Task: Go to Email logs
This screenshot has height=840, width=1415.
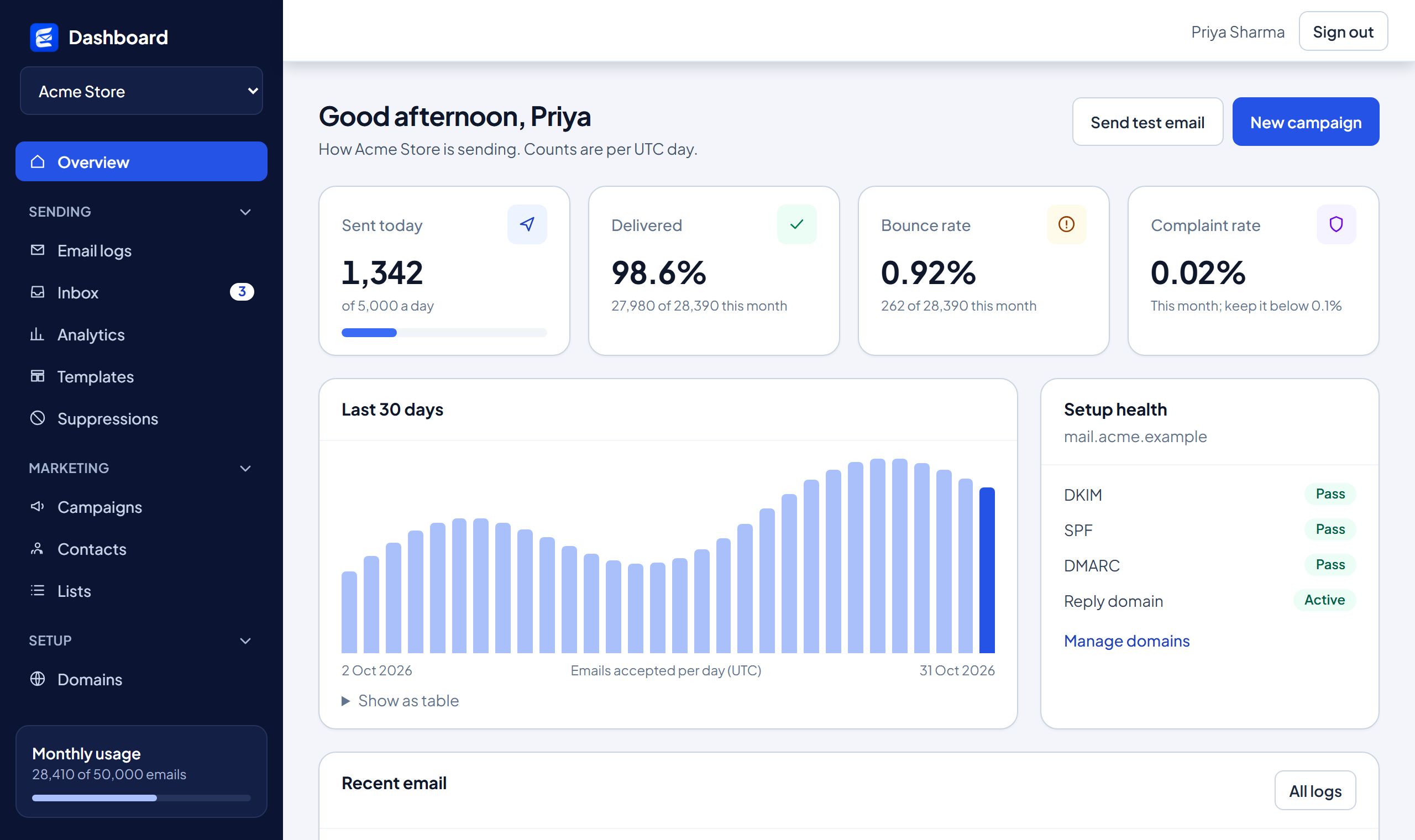Action: (141, 250)
